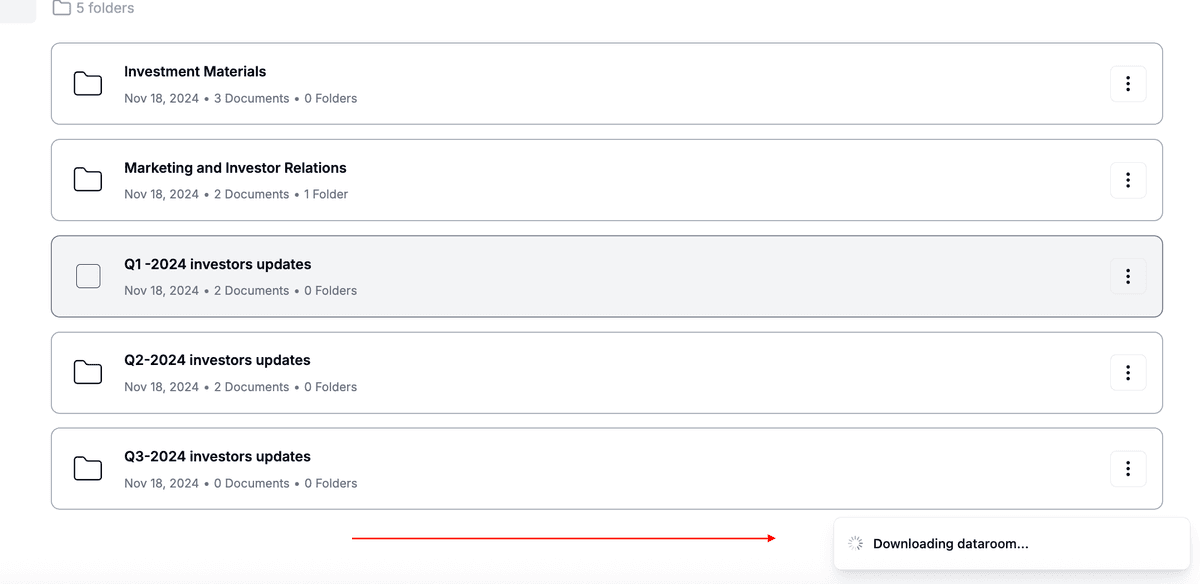Viewport: 1200px width, 584px height.
Task: Open three-dot menu for Q2-2024 investors updates
Action: click(x=1128, y=373)
